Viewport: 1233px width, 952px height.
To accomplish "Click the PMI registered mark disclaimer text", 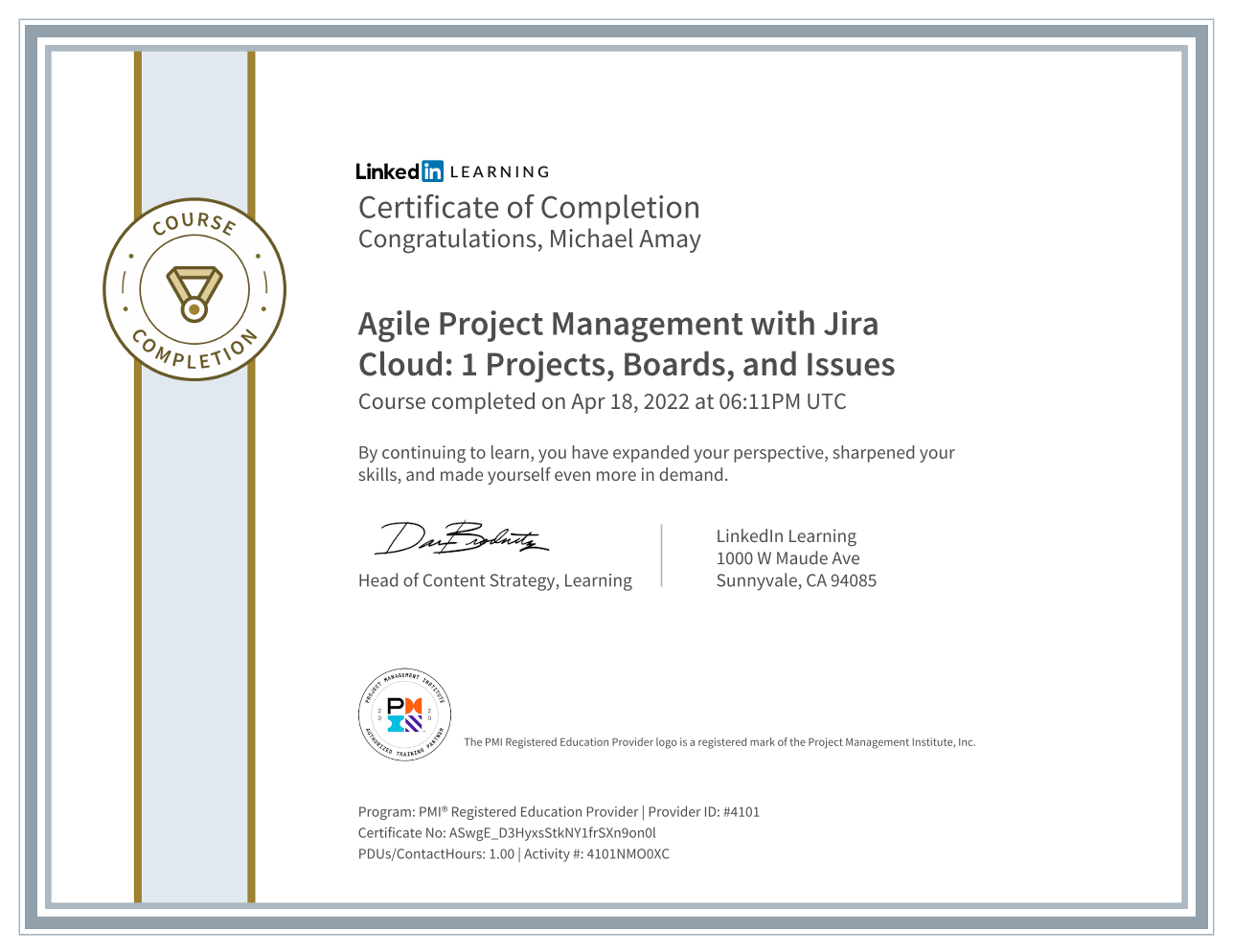I will point(719,742).
